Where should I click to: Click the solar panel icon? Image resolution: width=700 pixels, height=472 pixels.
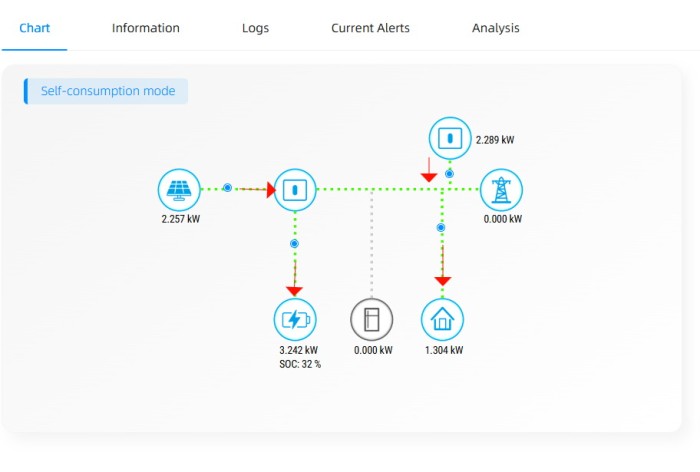click(180, 189)
